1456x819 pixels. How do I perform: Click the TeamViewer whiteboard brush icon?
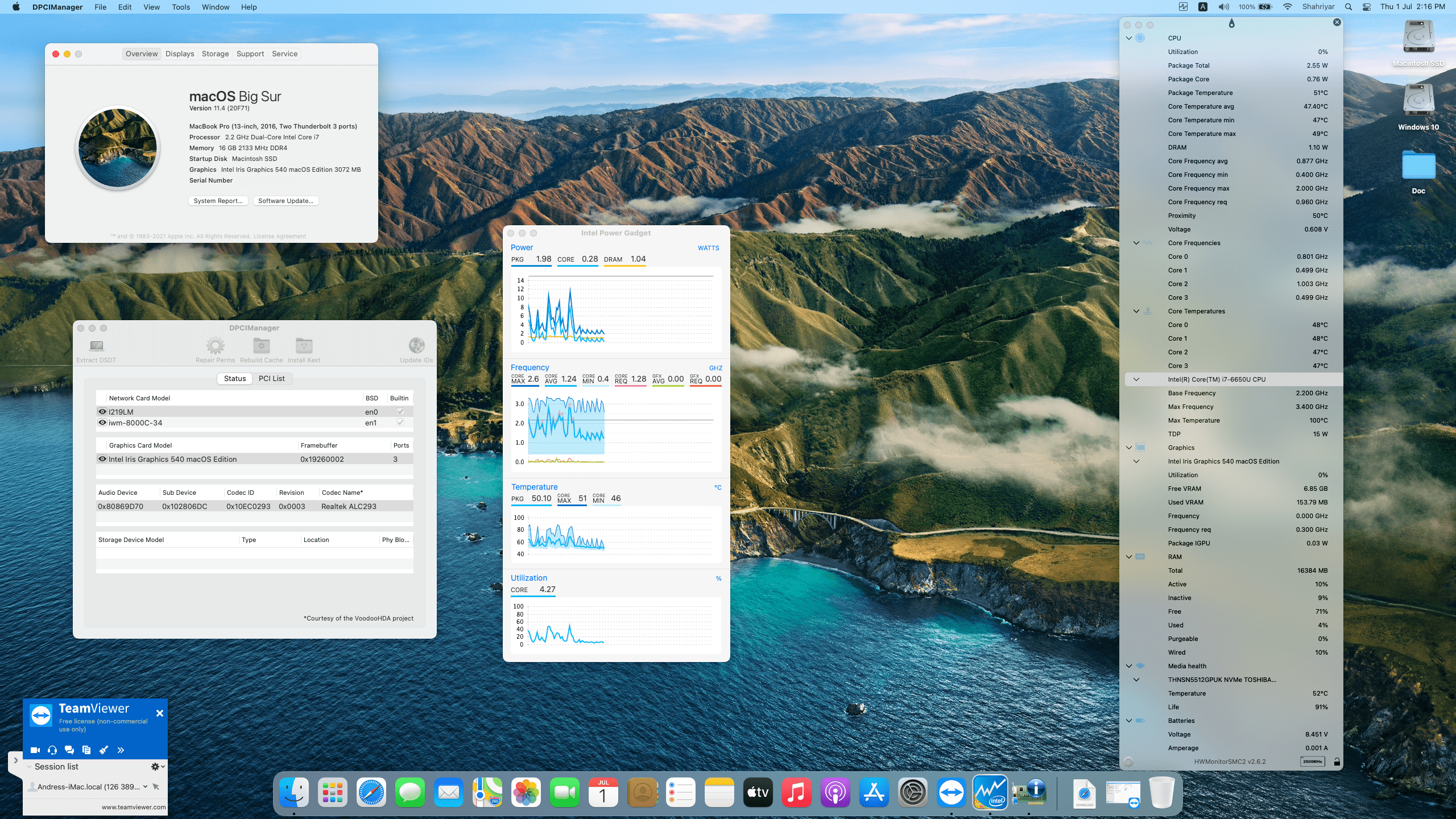104,750
